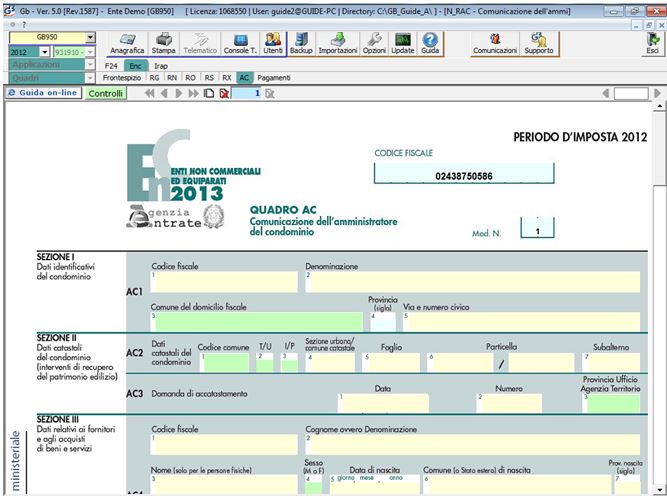Open the RG quadro tab

154,78
